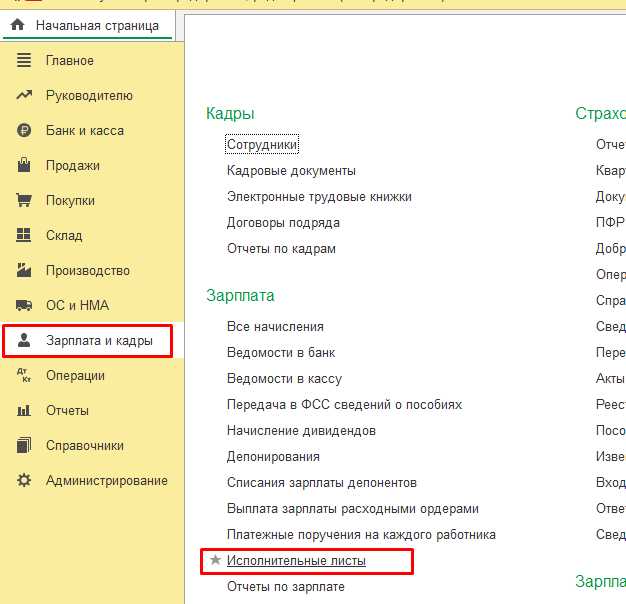Click the Производство factory icon
The width and height of the screenshot is (626, 604).
pyautogui.click(x=25, y=271)
